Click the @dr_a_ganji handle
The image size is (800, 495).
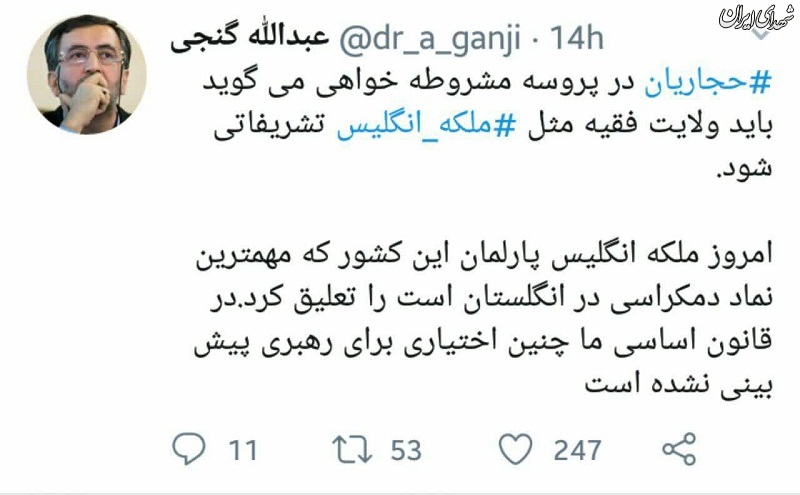pyautogui.click(x=430, y=39)
